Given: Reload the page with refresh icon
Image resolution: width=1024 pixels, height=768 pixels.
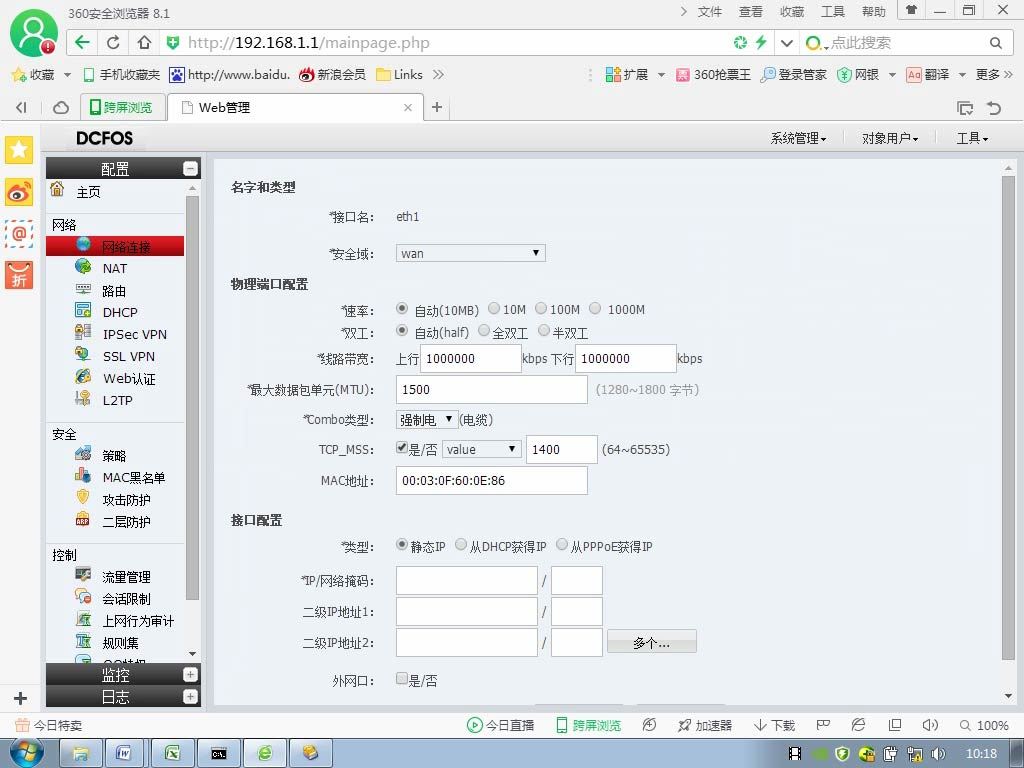Looking at the screenshot, I should [113, 42].
